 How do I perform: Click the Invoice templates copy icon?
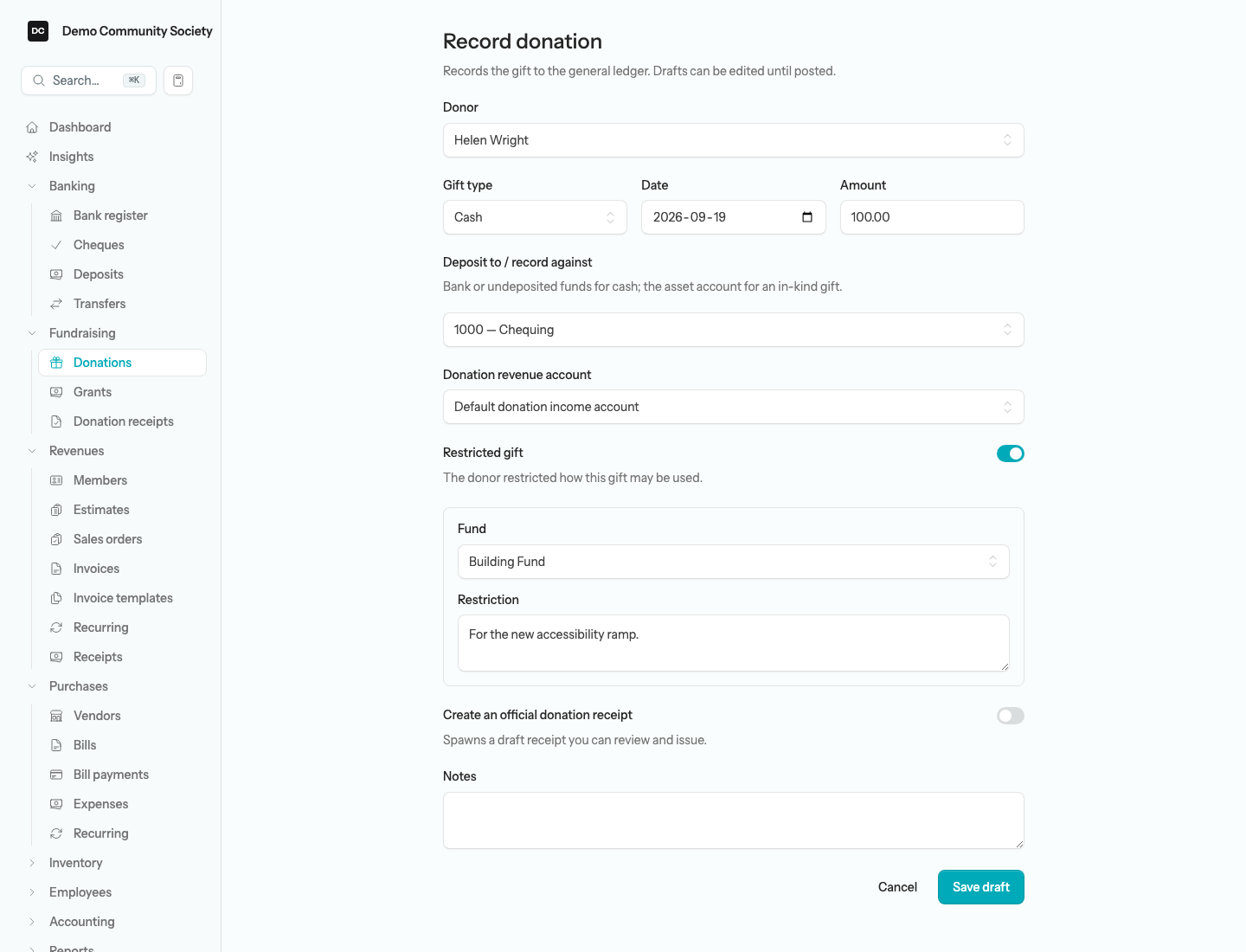point(56,598)
